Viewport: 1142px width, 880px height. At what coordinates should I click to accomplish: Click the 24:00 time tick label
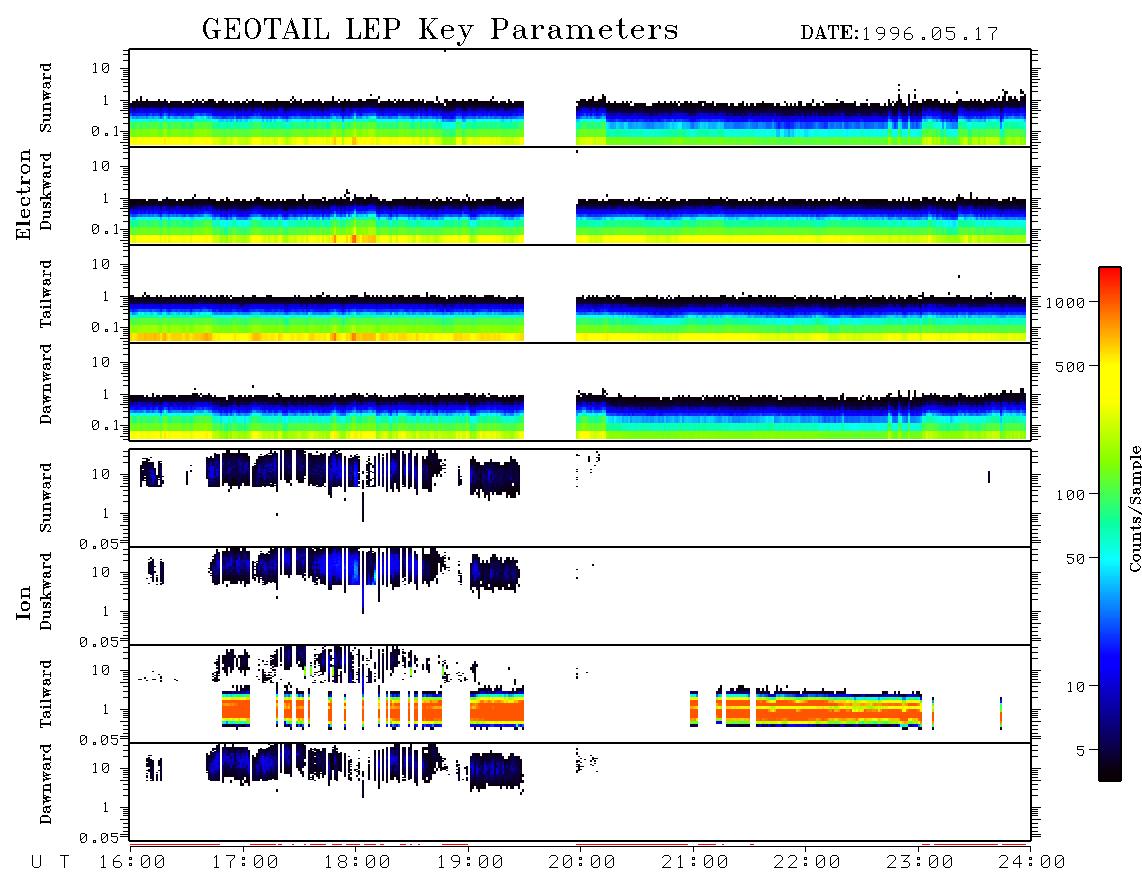click(1032, 863)
